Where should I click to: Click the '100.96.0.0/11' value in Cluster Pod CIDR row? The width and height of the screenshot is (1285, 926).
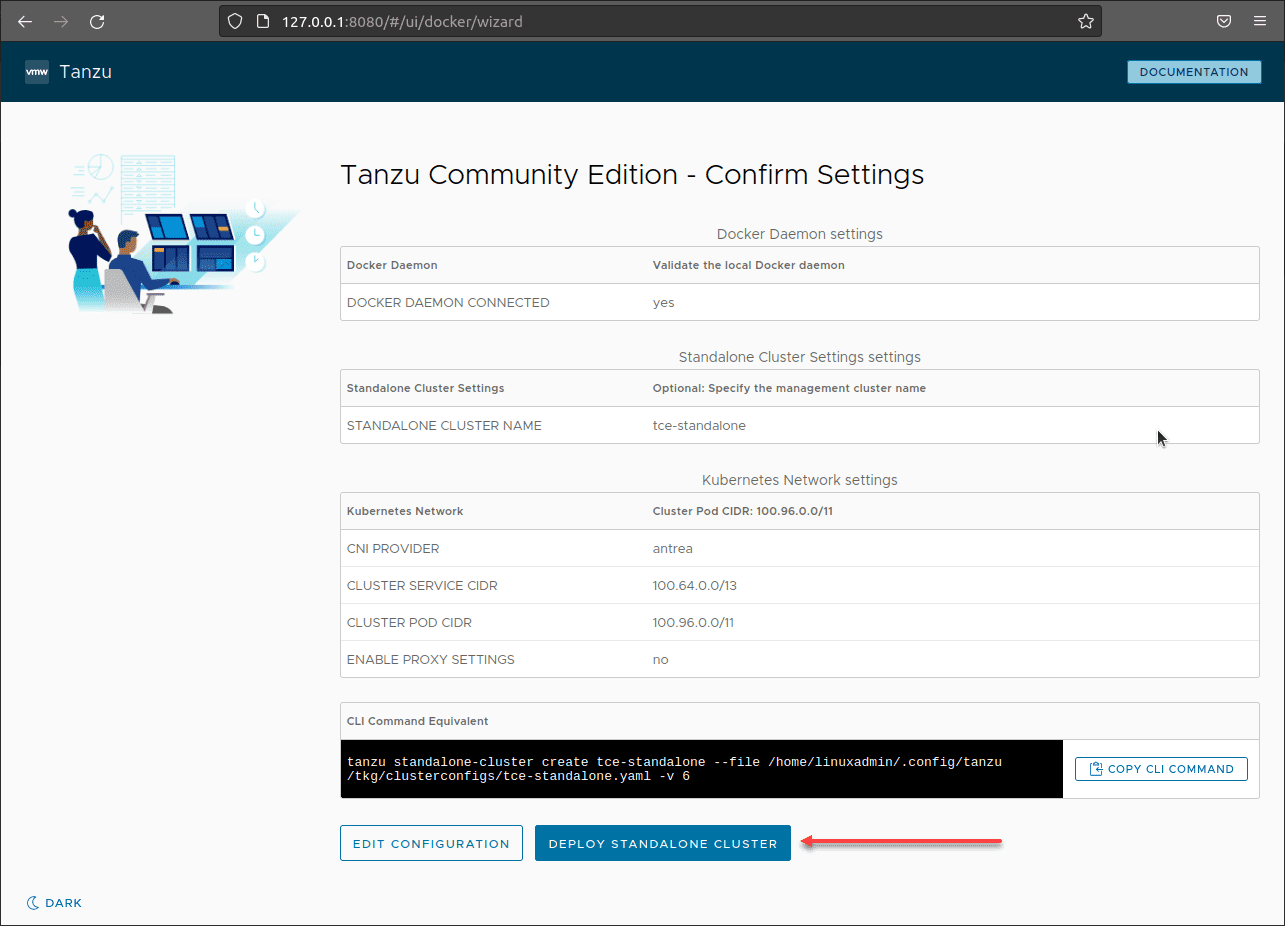[693, 622]
